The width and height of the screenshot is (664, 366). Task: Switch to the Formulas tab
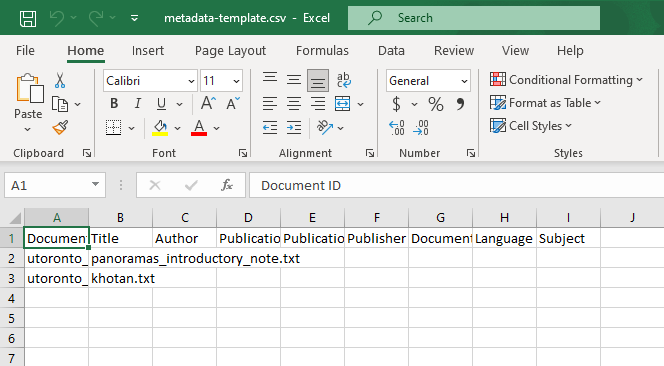point(322,51)
